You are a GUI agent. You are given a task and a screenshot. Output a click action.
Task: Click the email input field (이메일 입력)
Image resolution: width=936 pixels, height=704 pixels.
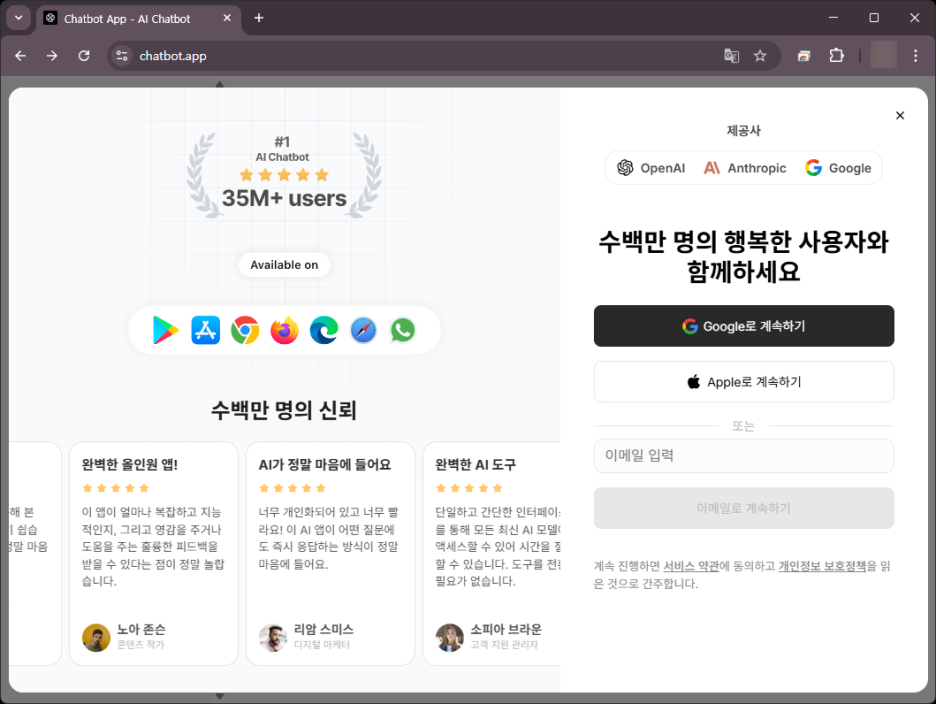(744, 456)
